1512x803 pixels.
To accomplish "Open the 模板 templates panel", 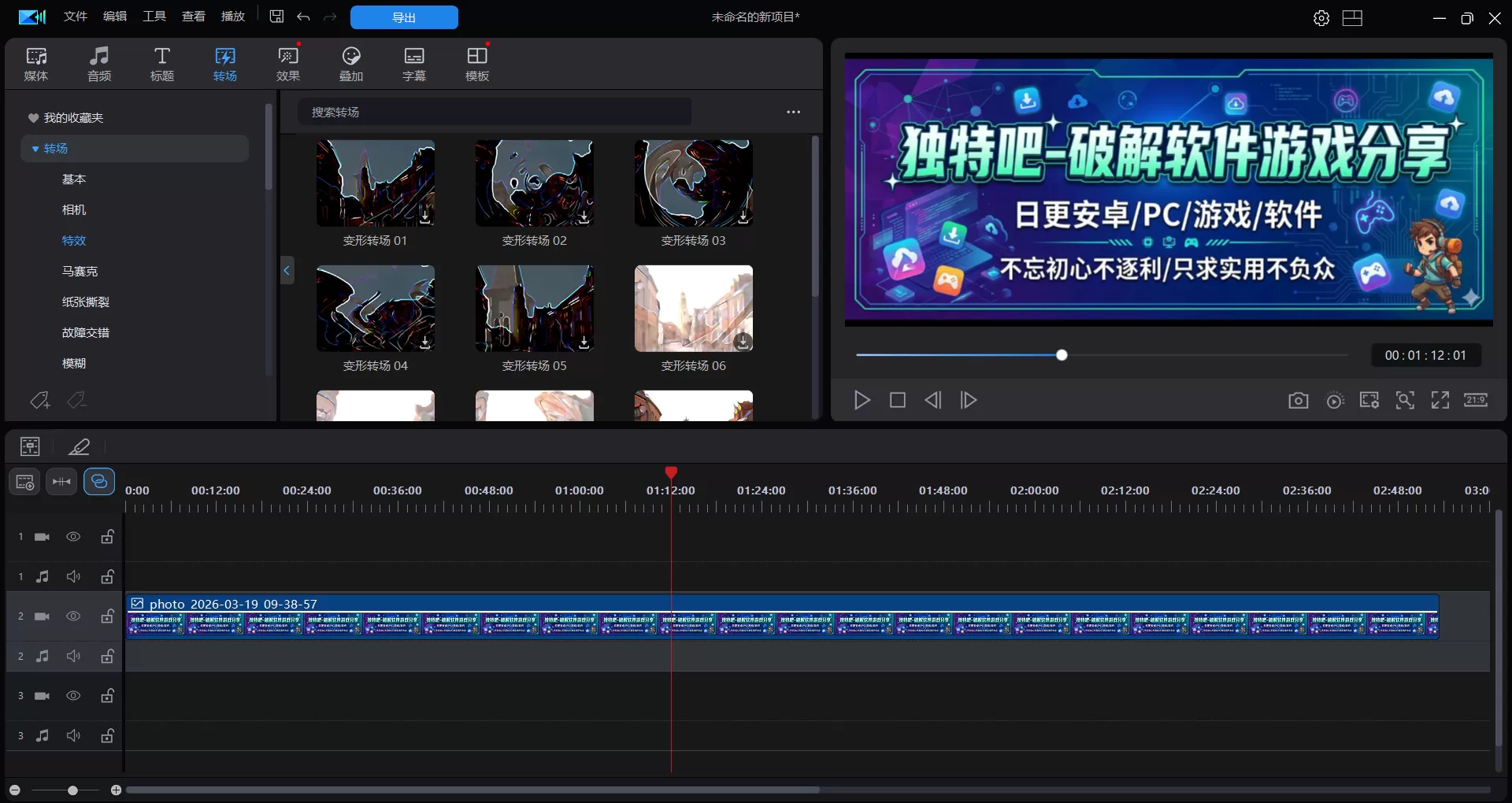I will (x=476, y=63).
